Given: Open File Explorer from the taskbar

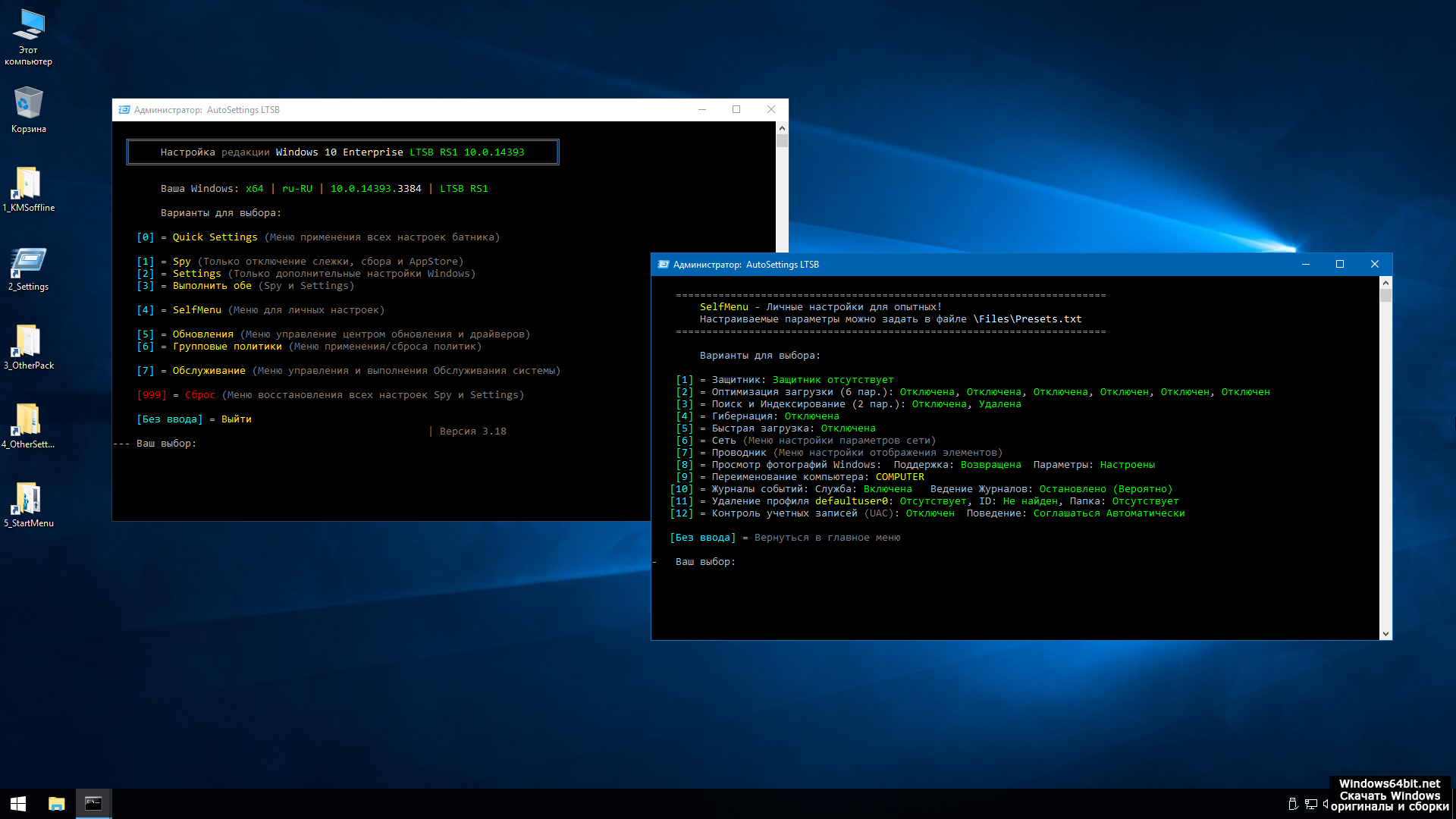Looking at the screenshot, I should tap(56, 804).
